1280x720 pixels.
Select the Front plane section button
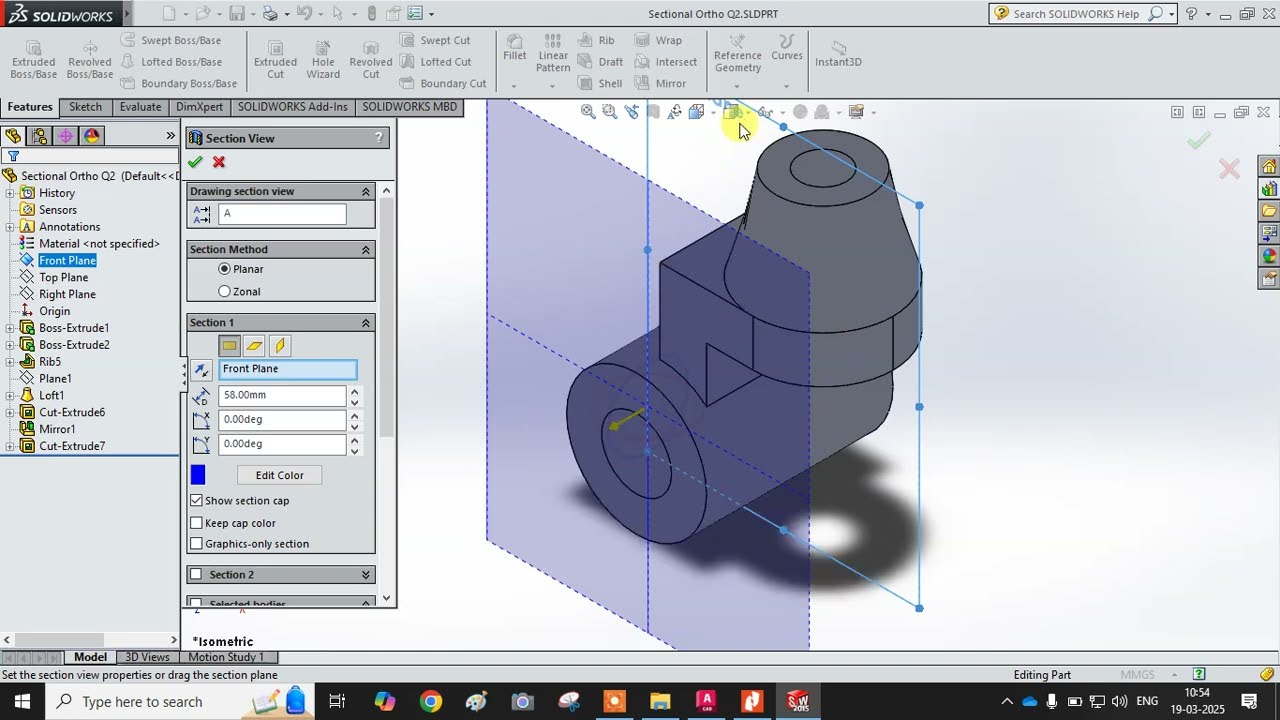pyautogui.click(x=230, y=346)
